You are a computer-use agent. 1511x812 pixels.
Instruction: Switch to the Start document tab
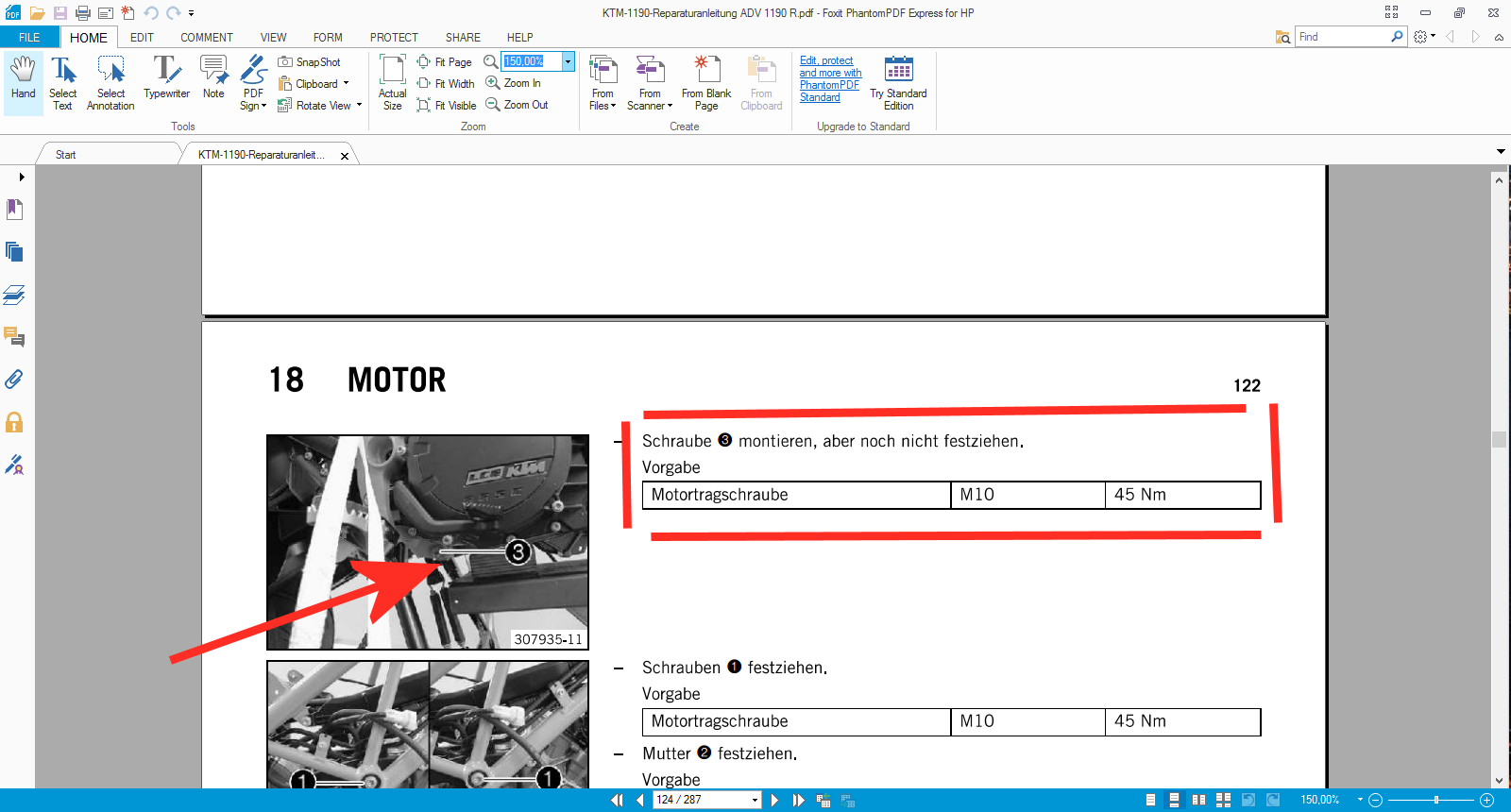click(x=66, y=155)
